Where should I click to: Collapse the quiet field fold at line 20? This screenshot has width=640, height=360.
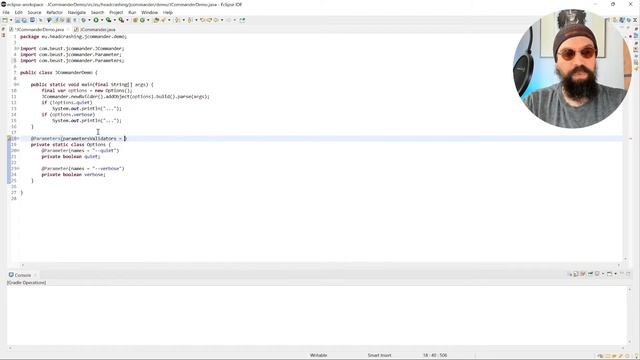(18, 150)
